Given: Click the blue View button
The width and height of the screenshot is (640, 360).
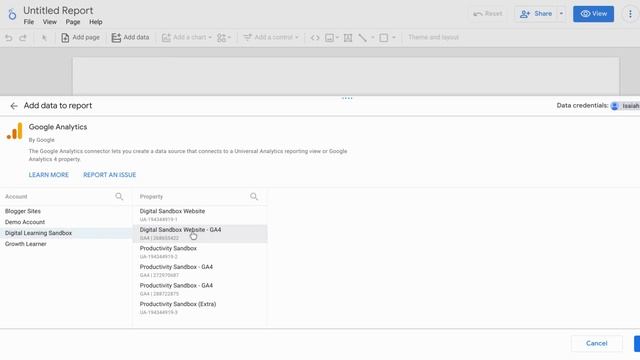Looking at the screenshot, I should tap(593, 14).
